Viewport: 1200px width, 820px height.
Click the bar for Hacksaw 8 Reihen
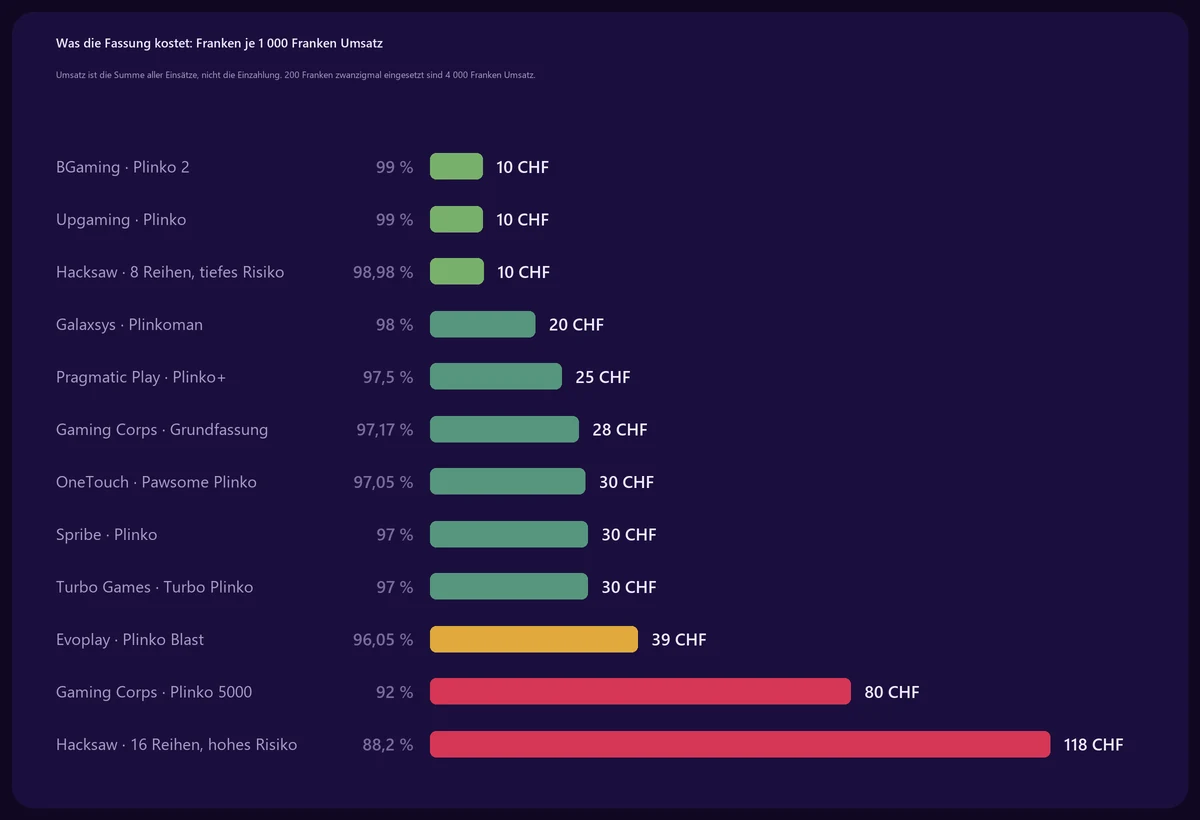click(x=457, y=272)
